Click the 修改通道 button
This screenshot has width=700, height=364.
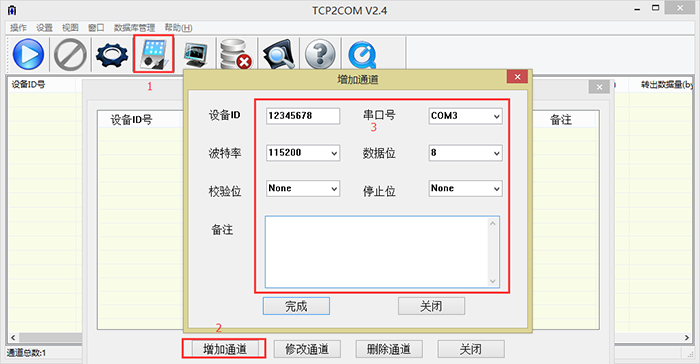pos(307,349)
